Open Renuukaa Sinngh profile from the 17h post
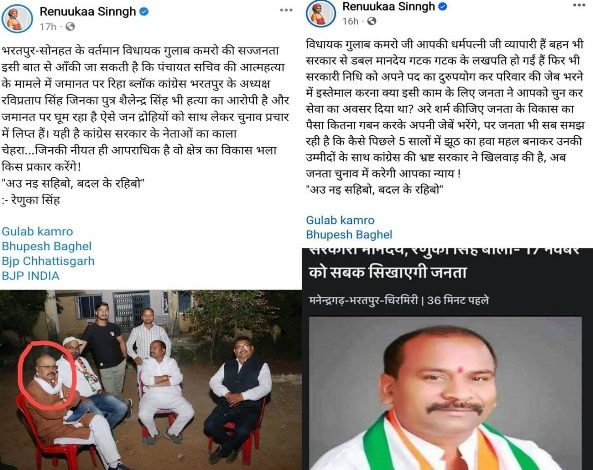This screenshot has width=593, height=470. (88, 12)
